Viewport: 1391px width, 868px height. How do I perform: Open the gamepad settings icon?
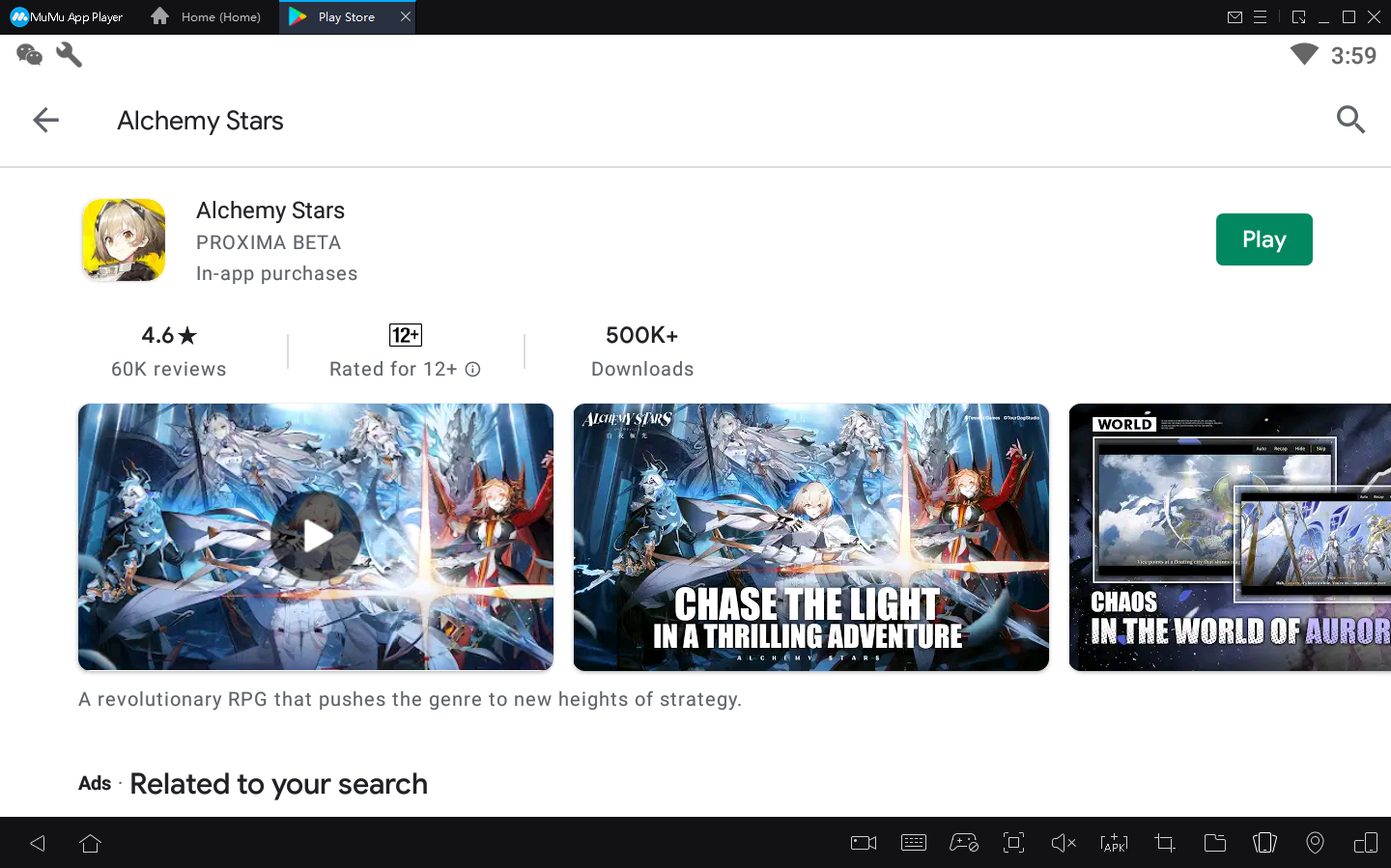pos(964,843)
